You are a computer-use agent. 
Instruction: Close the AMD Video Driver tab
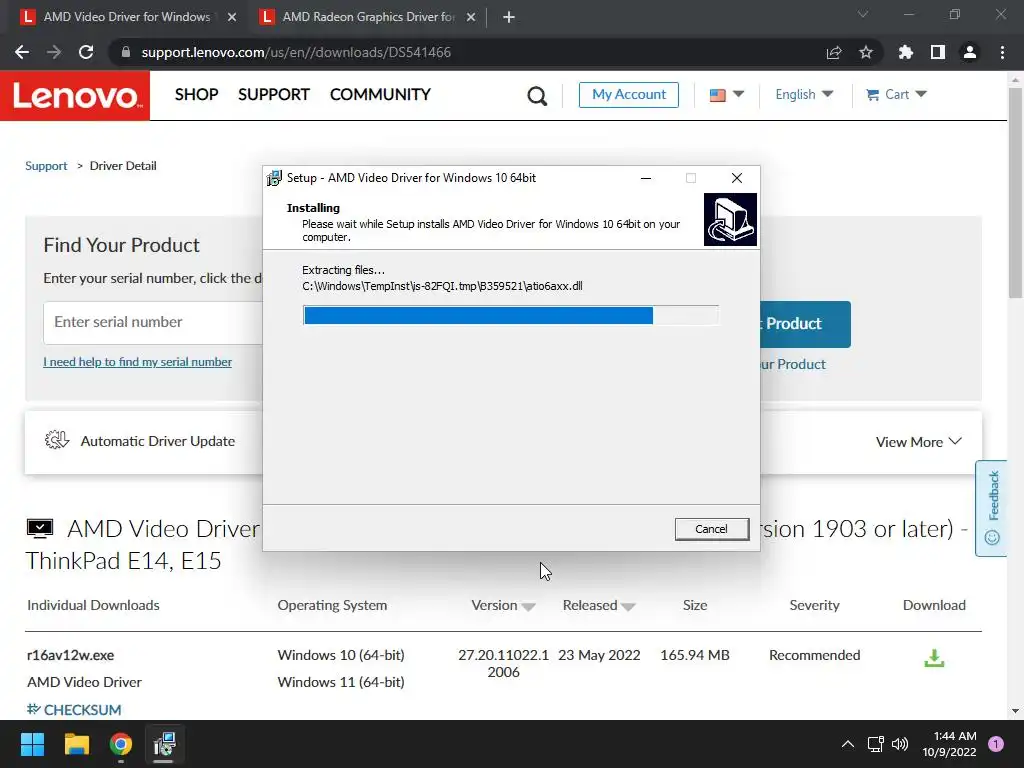pos(232,18)
